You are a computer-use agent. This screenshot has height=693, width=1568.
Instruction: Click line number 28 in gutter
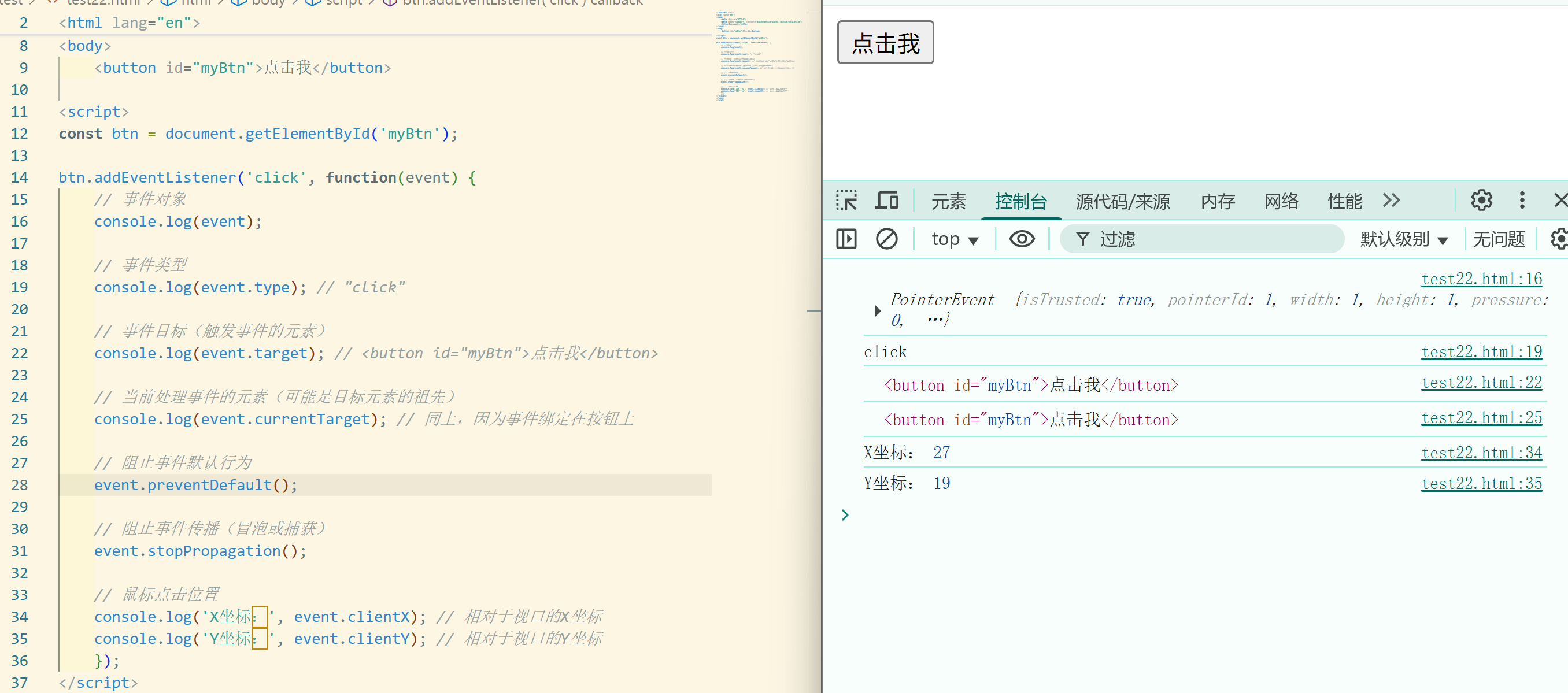20,485
